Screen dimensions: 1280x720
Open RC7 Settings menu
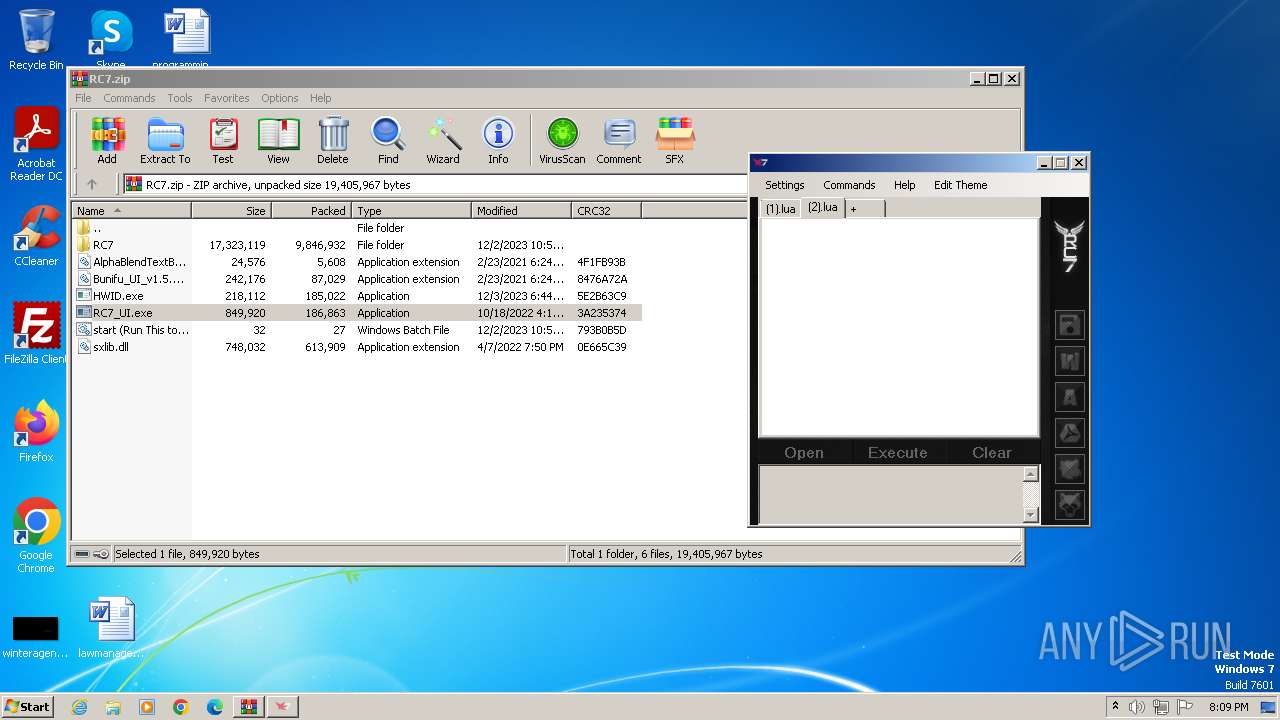tap(785, 185)
